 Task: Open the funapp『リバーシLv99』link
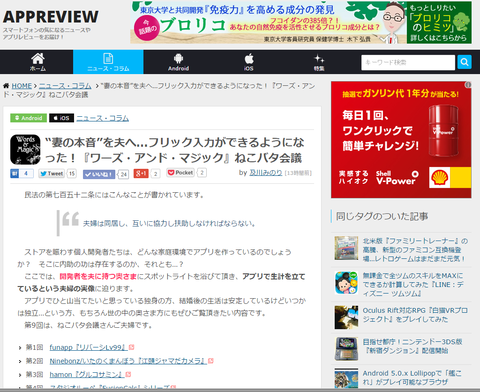click(89, 347)
